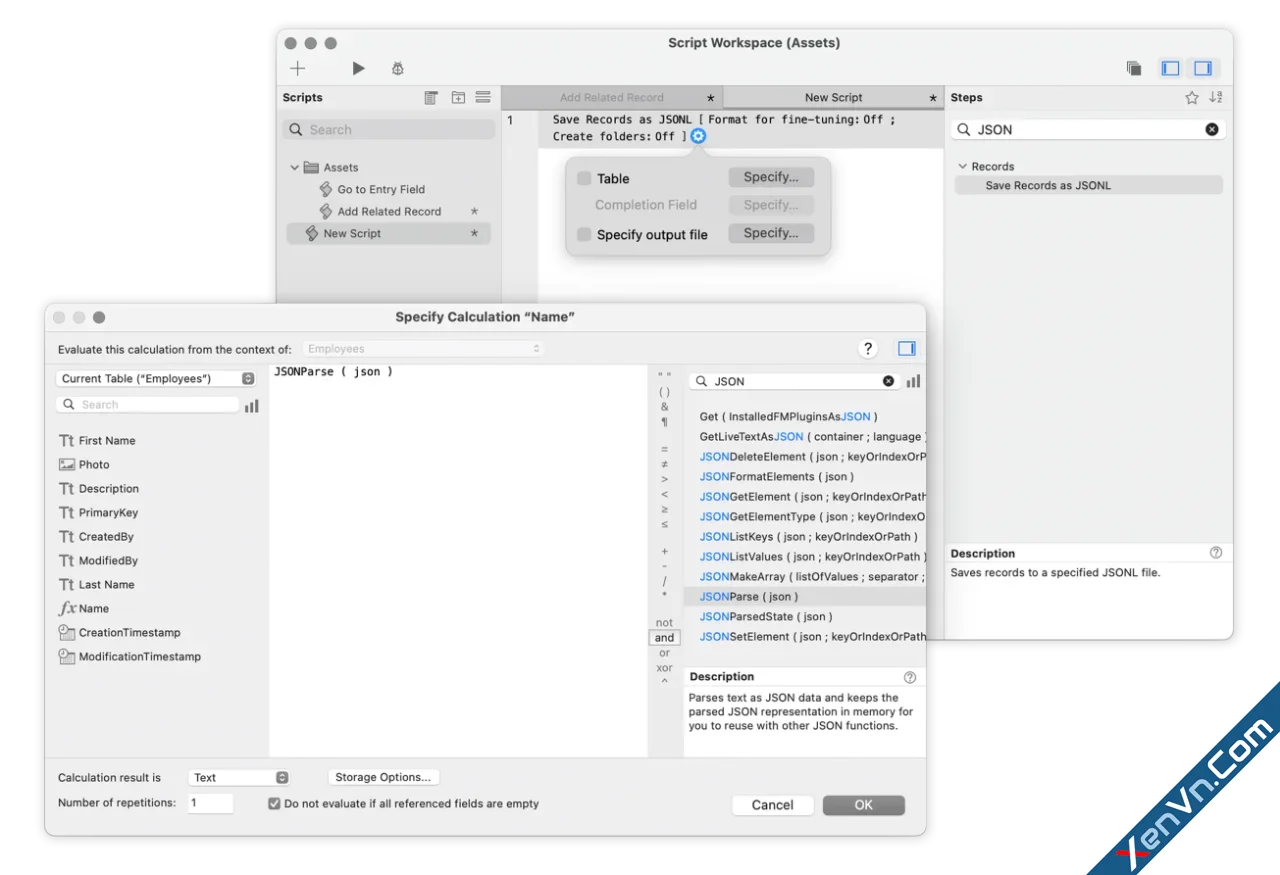Image resolution: width=1280 pixels, height=875 pixels.
Task: Click the copy windows icon in Script Workspace
Action: tap(1134, 68)
